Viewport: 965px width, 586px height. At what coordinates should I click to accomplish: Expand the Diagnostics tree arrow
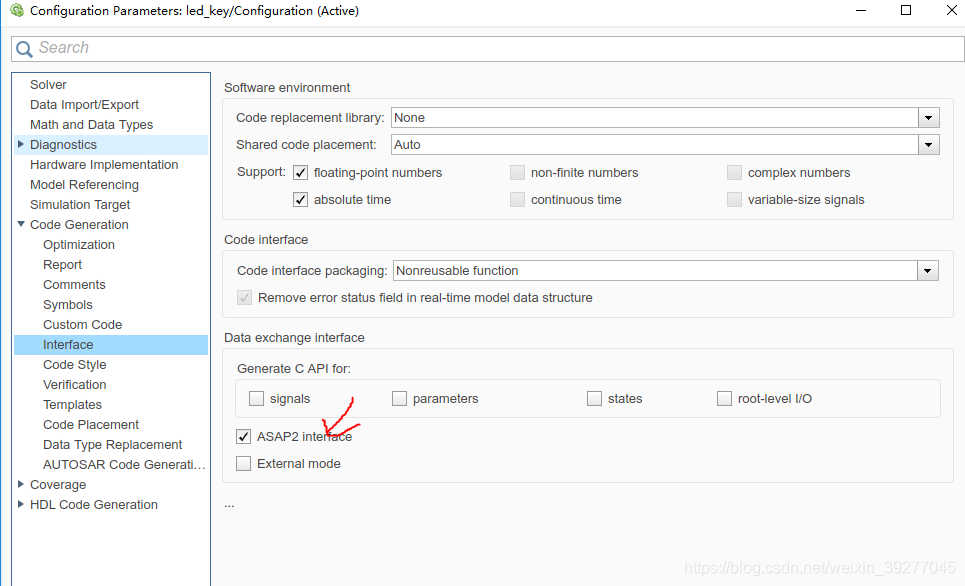pyautogui.click(x=20, y=144)
